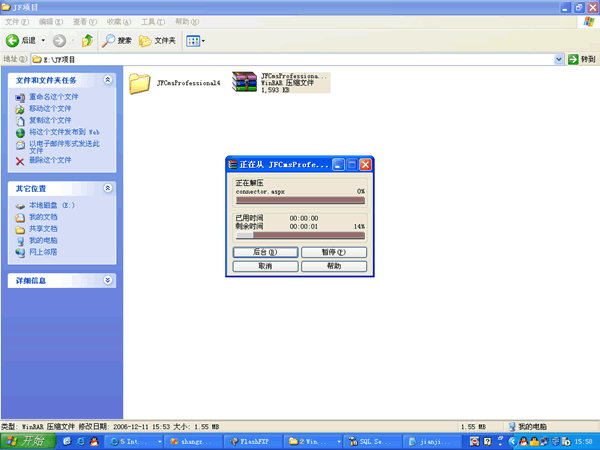The image size is (600, 450).
Task: Open 我的文档 location link
Action: 43,217
